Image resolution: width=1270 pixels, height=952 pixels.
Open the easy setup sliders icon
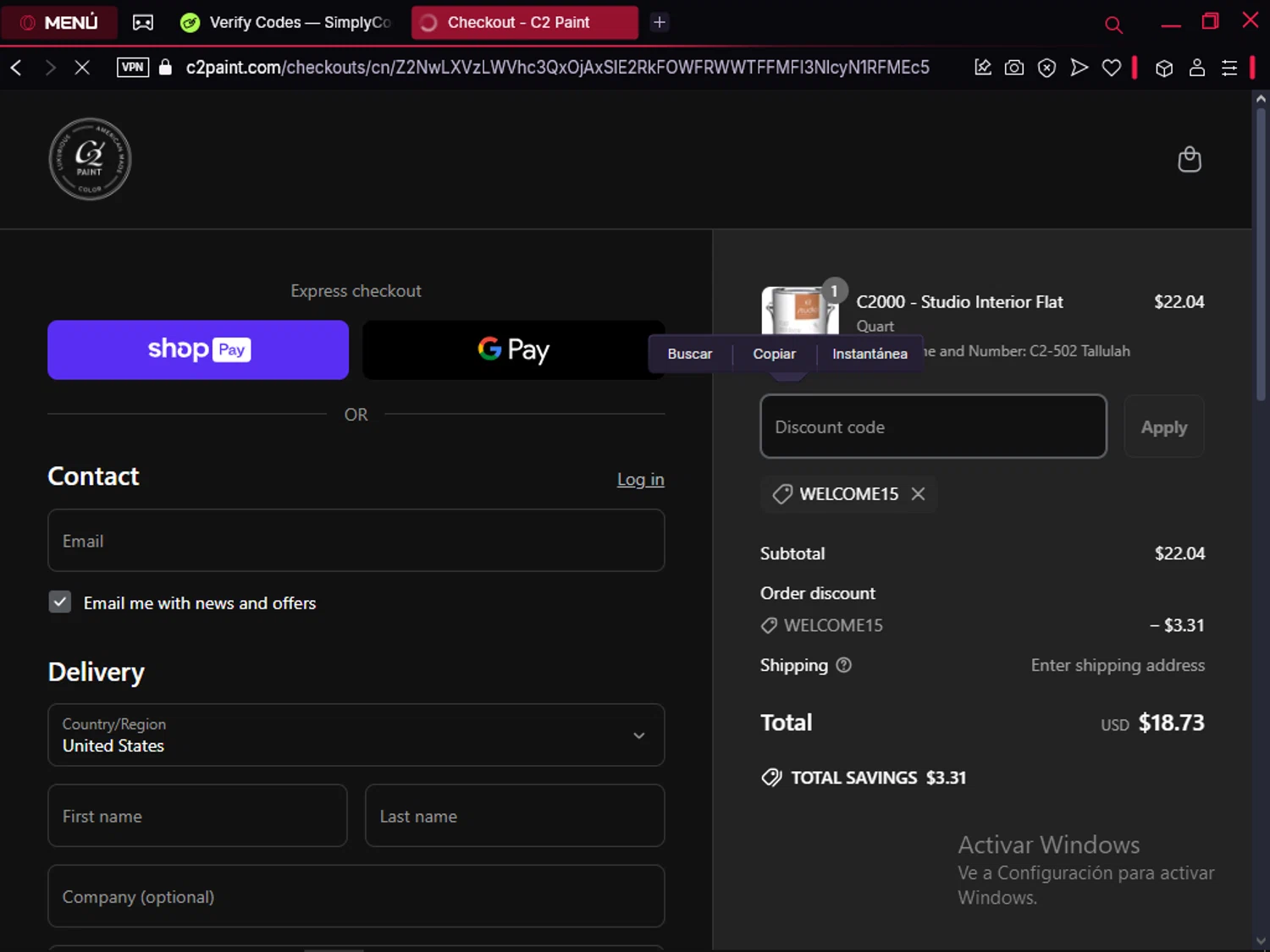(1229, 68)
